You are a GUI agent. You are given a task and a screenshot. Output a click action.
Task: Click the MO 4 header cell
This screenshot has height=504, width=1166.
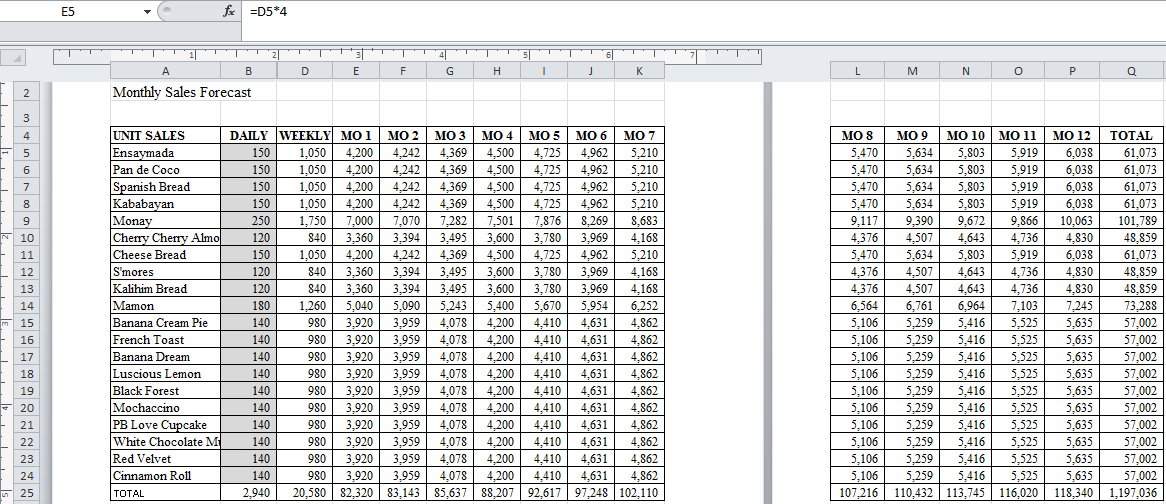497,136
